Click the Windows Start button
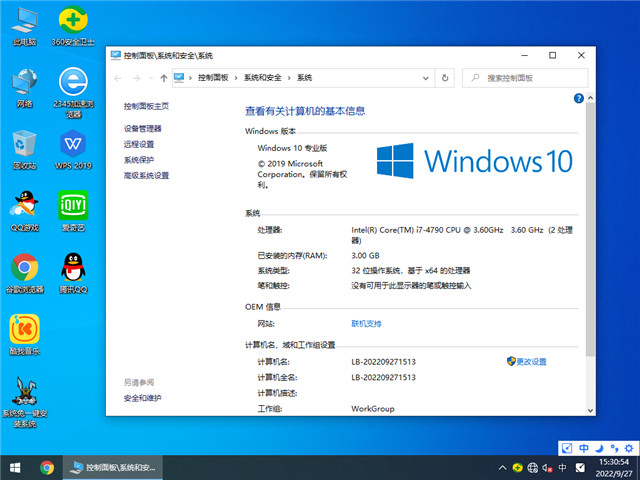 pyautogui.click(x=15, y=467)
